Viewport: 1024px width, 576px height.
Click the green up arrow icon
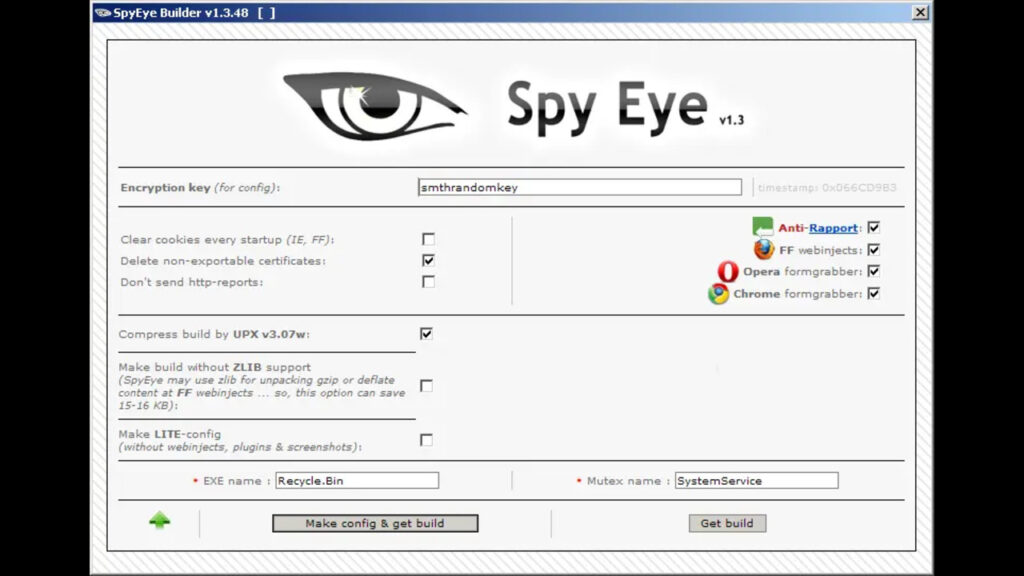coord(159,520)
